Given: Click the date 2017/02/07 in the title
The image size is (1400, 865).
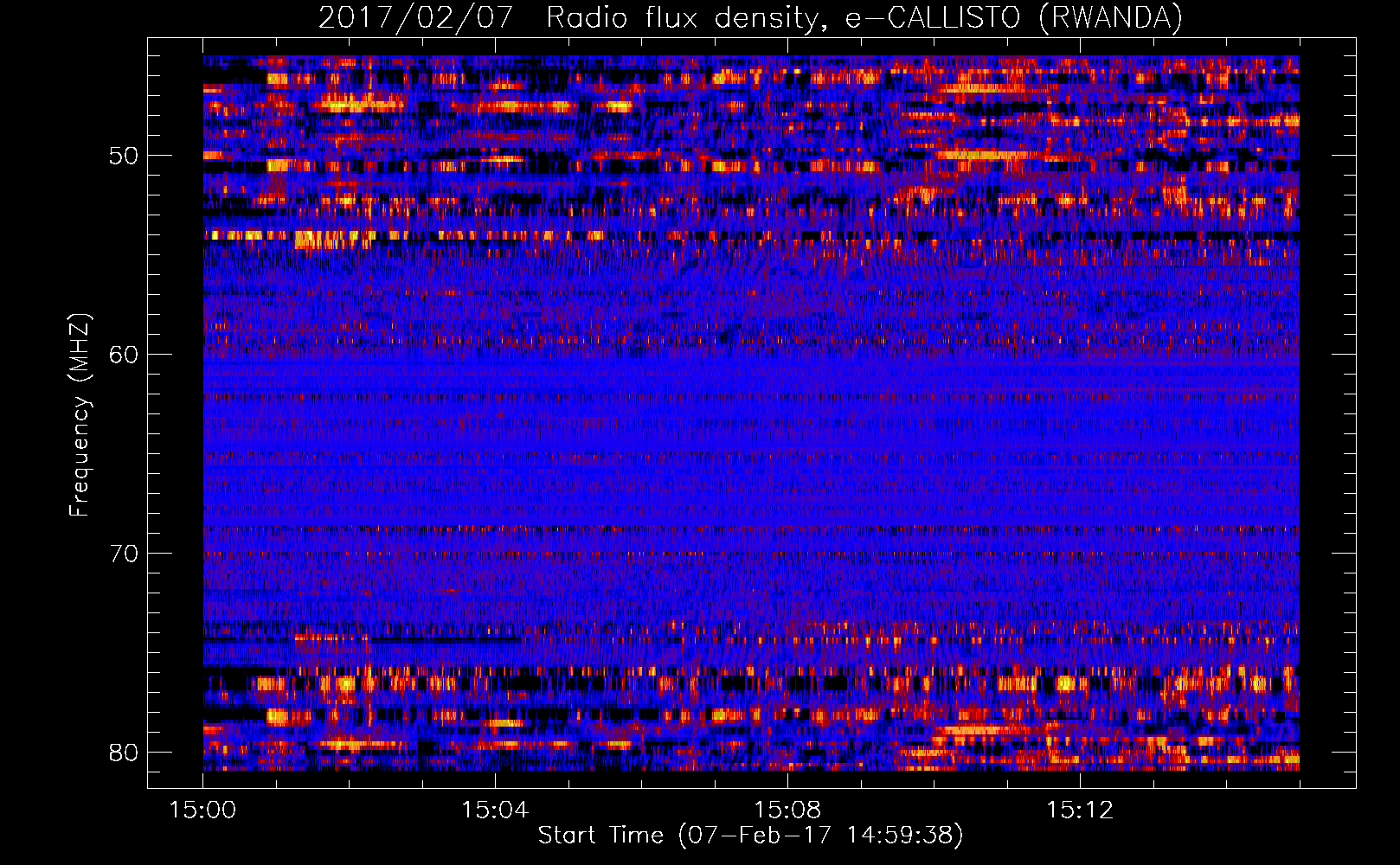Looking at the screenshot, I should click(x=416, y=17).
